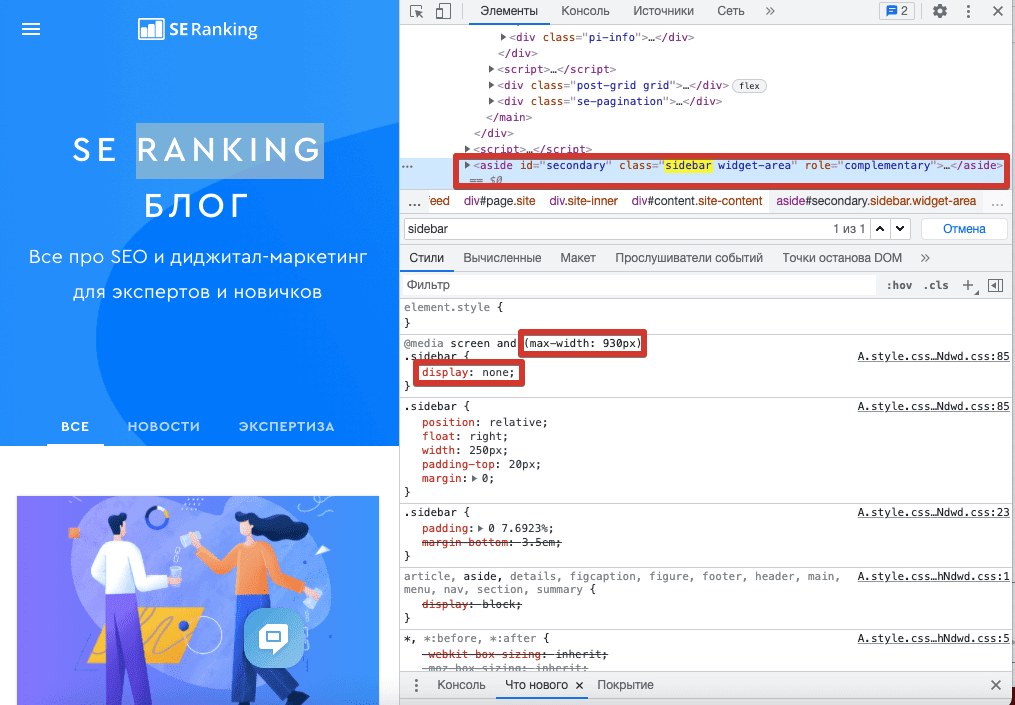Toggle the :hov element state panel

click(899, 285)
